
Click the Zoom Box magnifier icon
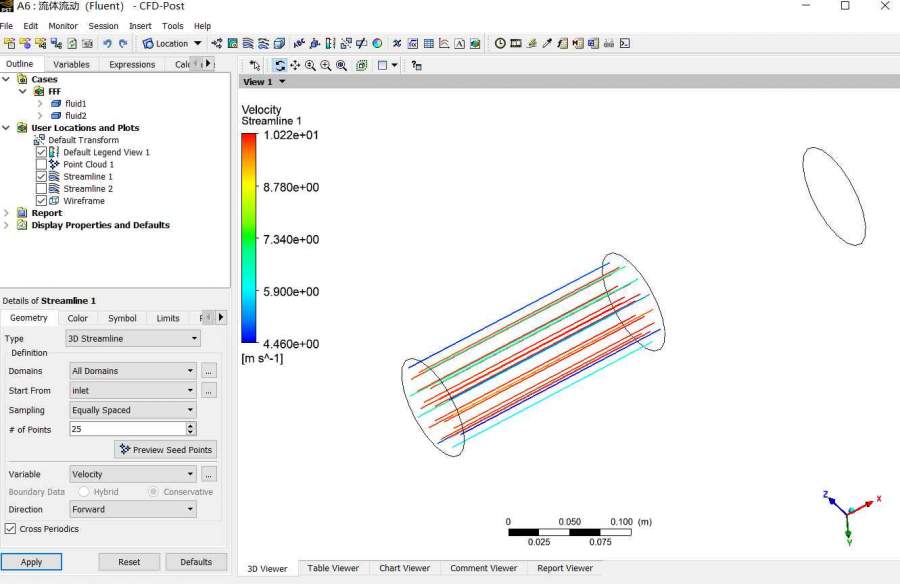[341, 65]
